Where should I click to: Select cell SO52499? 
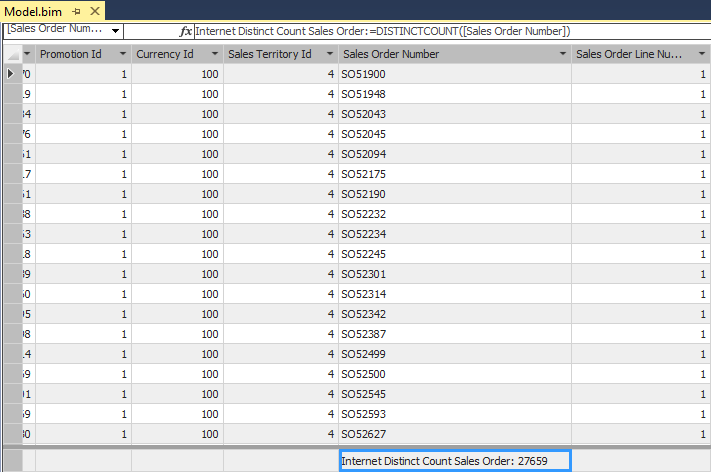coord(455,354)
